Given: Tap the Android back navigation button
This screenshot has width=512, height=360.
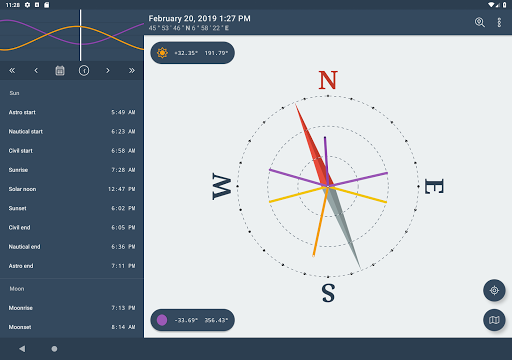Looking at the screenshot, I should pos(22,349).
